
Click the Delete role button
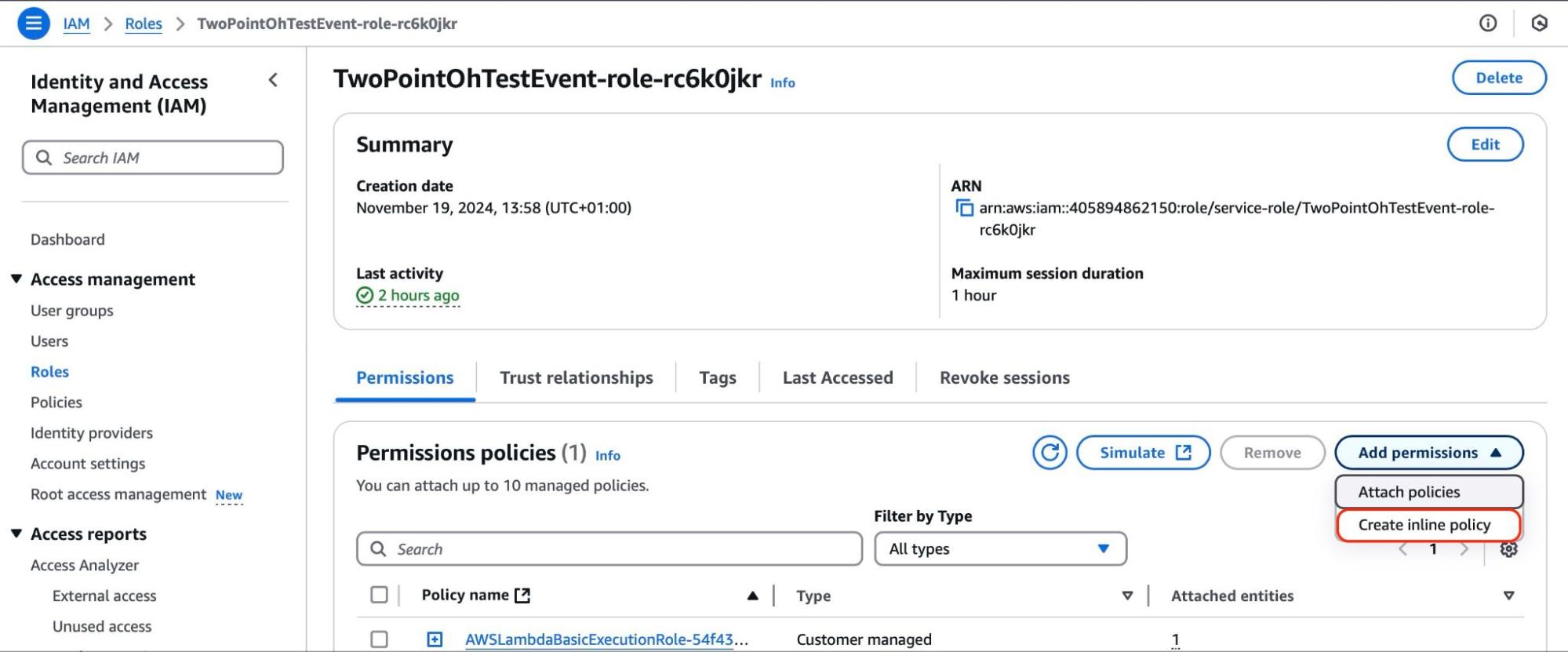1499,78
